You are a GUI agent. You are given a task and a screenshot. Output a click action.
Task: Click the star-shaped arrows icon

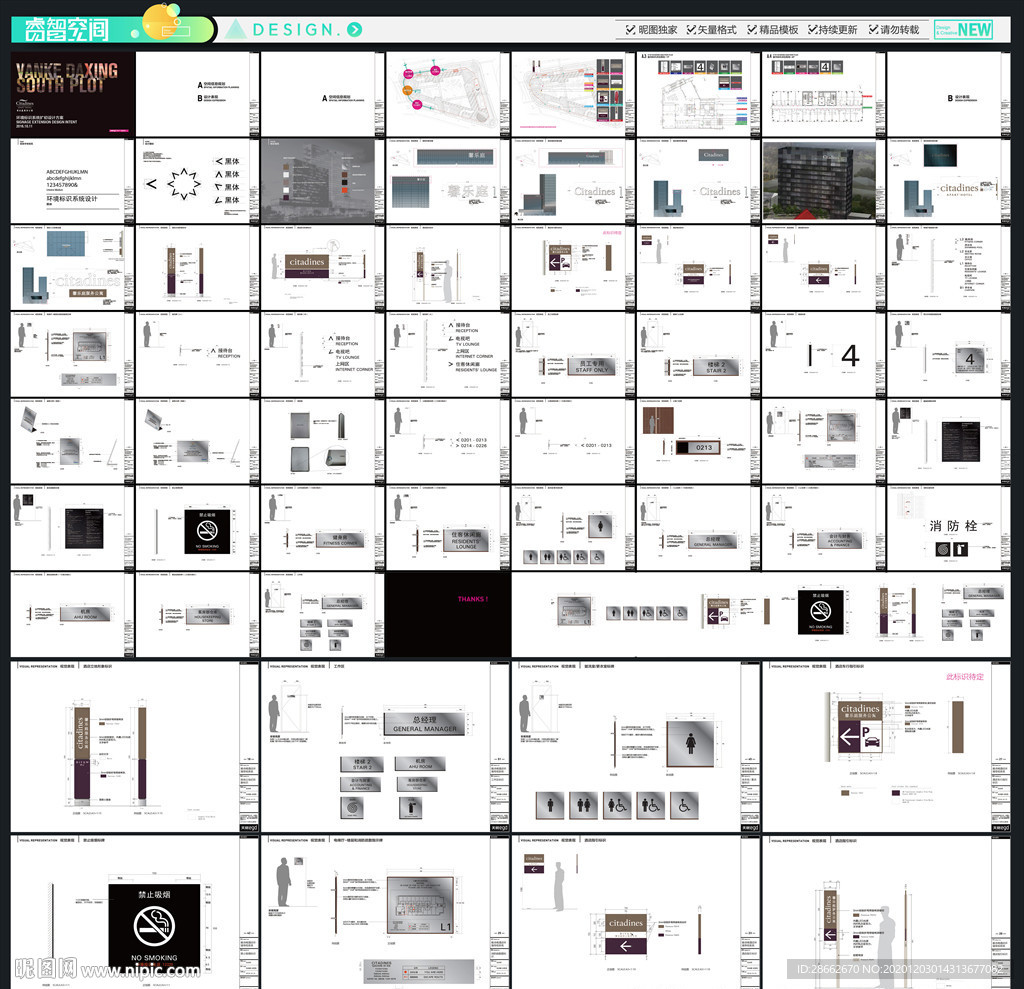[x=184, y=184]
